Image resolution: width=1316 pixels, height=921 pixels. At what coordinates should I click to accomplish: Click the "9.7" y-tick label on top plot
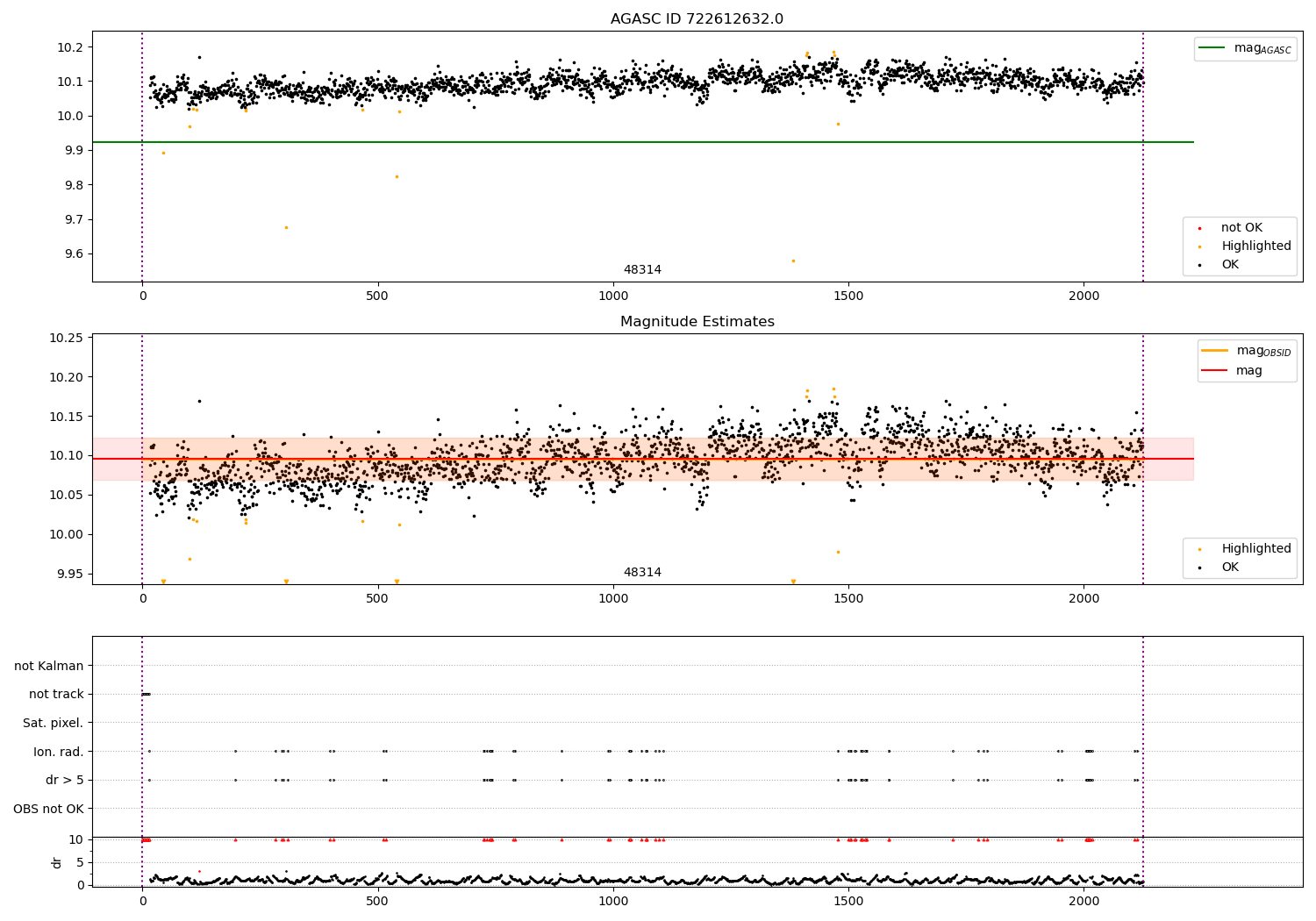(x=73, y=220)
